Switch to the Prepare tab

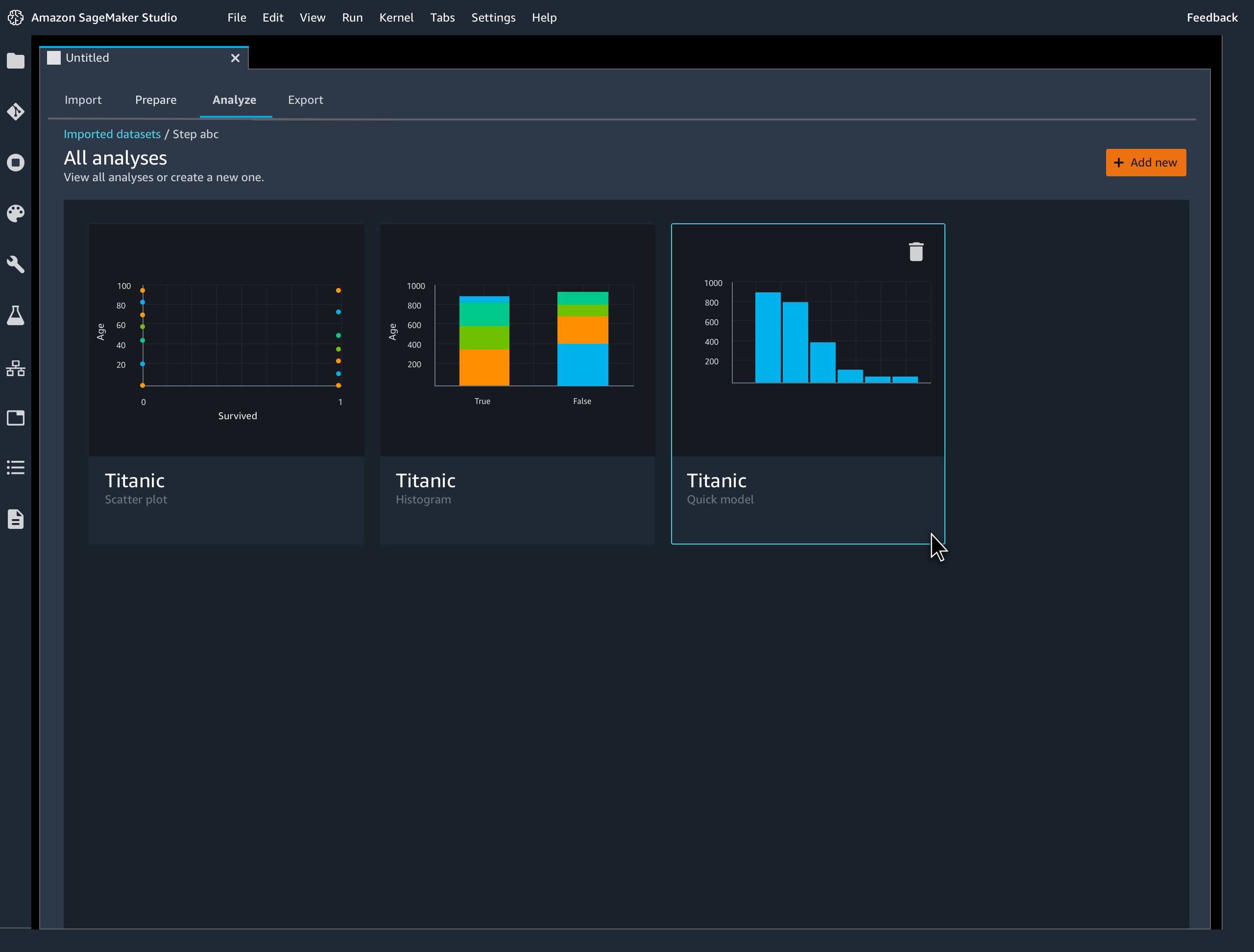coord(156,100)
